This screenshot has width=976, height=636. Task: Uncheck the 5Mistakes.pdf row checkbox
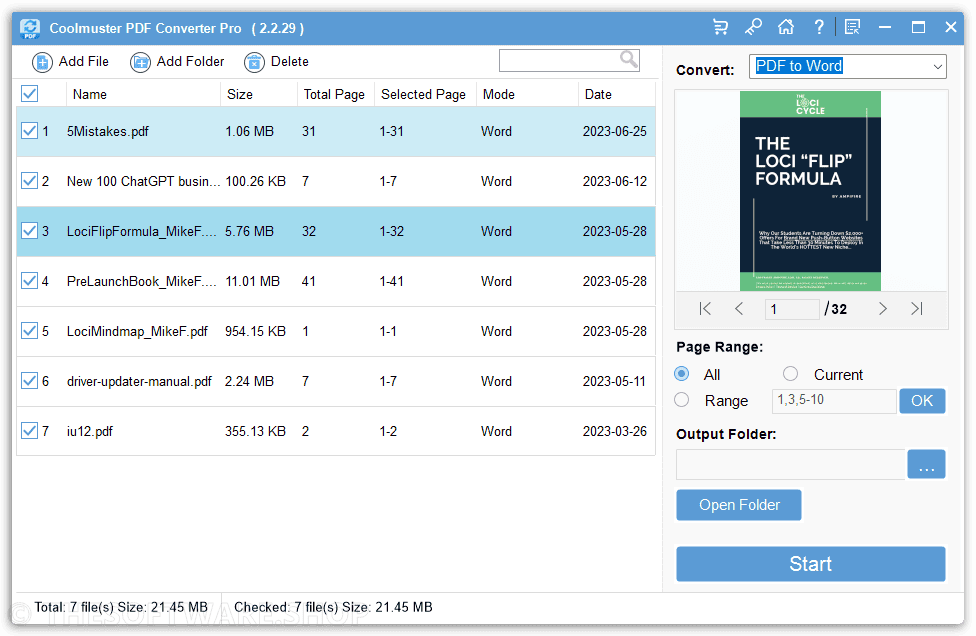tap(29, 131)
